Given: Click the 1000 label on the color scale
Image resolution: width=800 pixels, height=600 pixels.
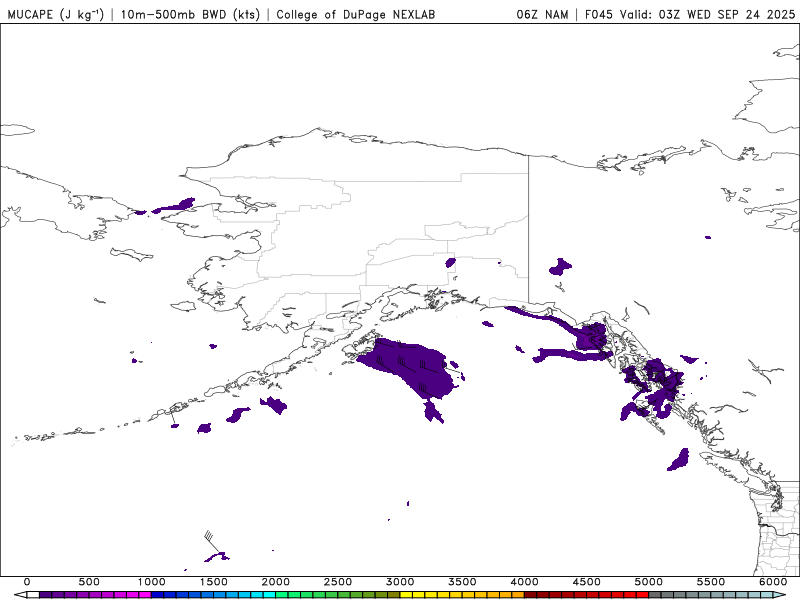Looking at the screenshot, I should click(151, 582).
